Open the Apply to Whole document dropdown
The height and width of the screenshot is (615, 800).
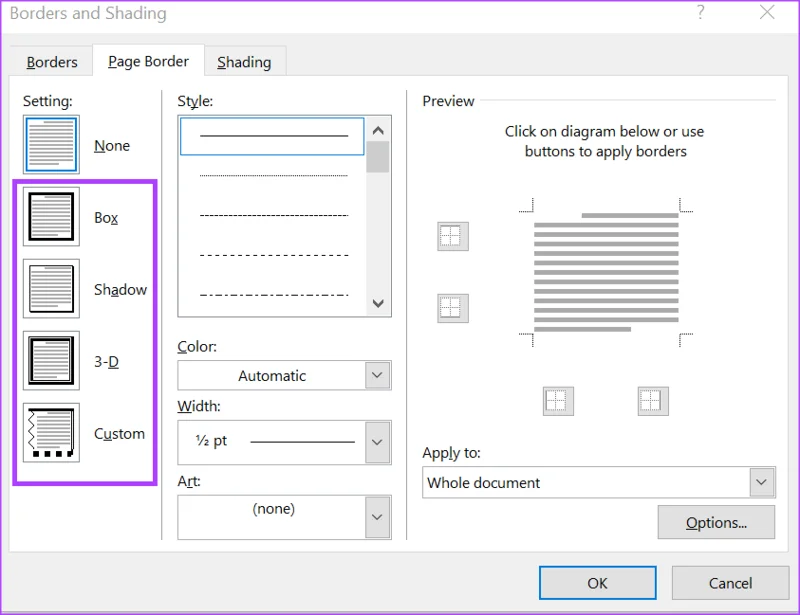click(599, 482)
